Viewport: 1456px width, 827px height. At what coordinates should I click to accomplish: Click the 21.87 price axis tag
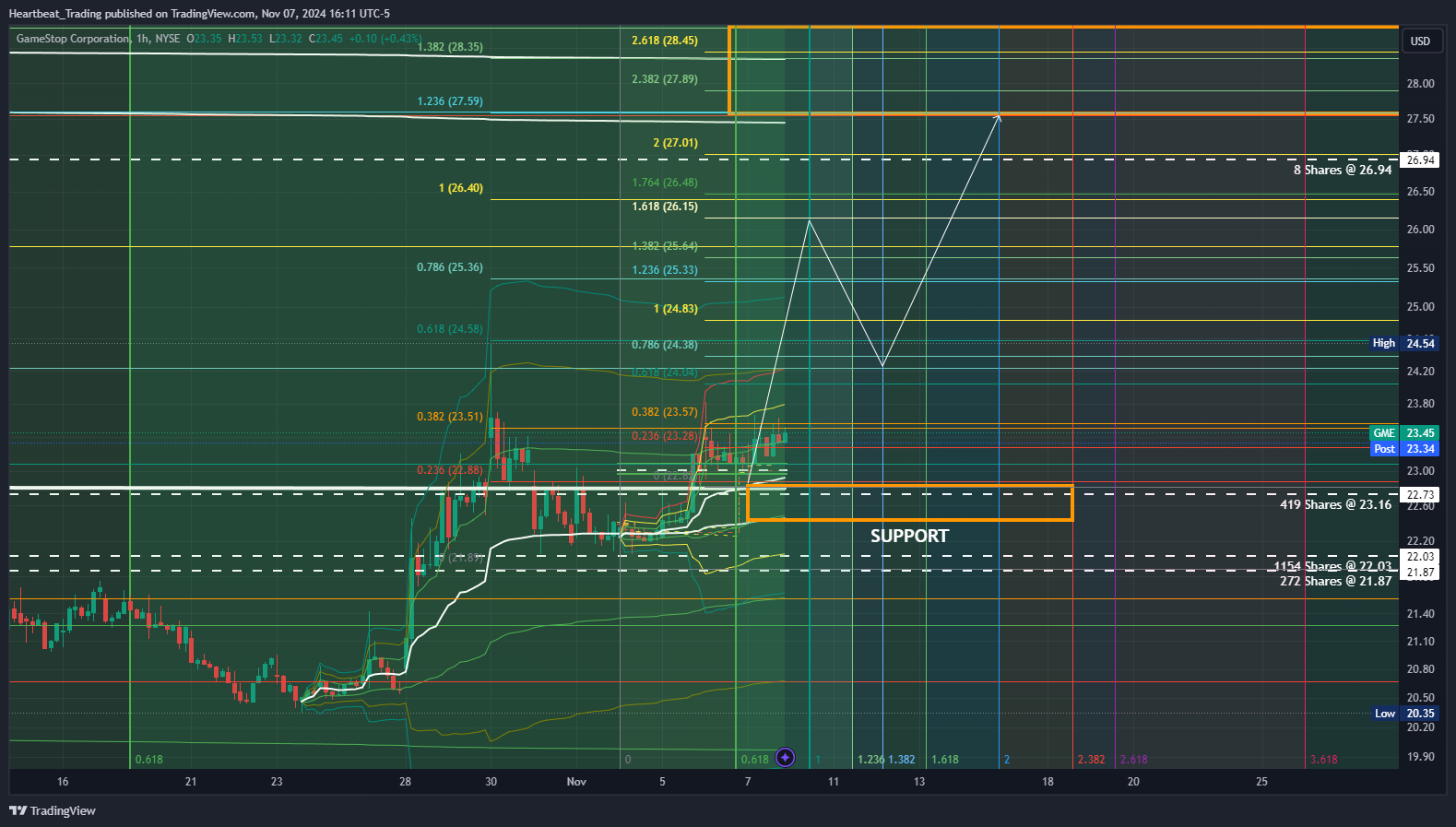pyautogui.click(x=1420, y=573)
